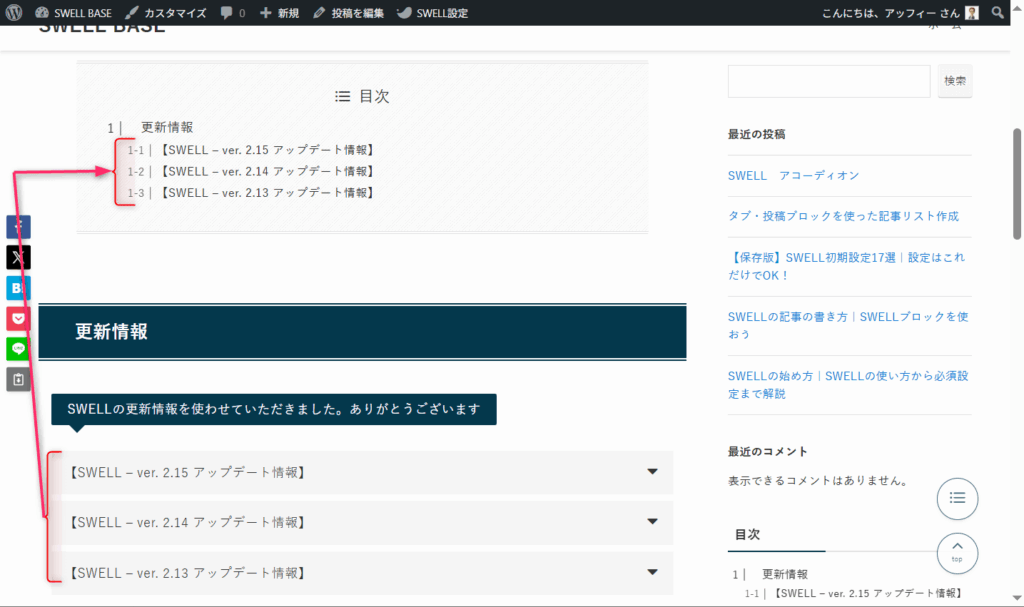Click the arrow on ver. 2.15 accordion
Screen dimensions: 1024x607
[x=652, y=472]
